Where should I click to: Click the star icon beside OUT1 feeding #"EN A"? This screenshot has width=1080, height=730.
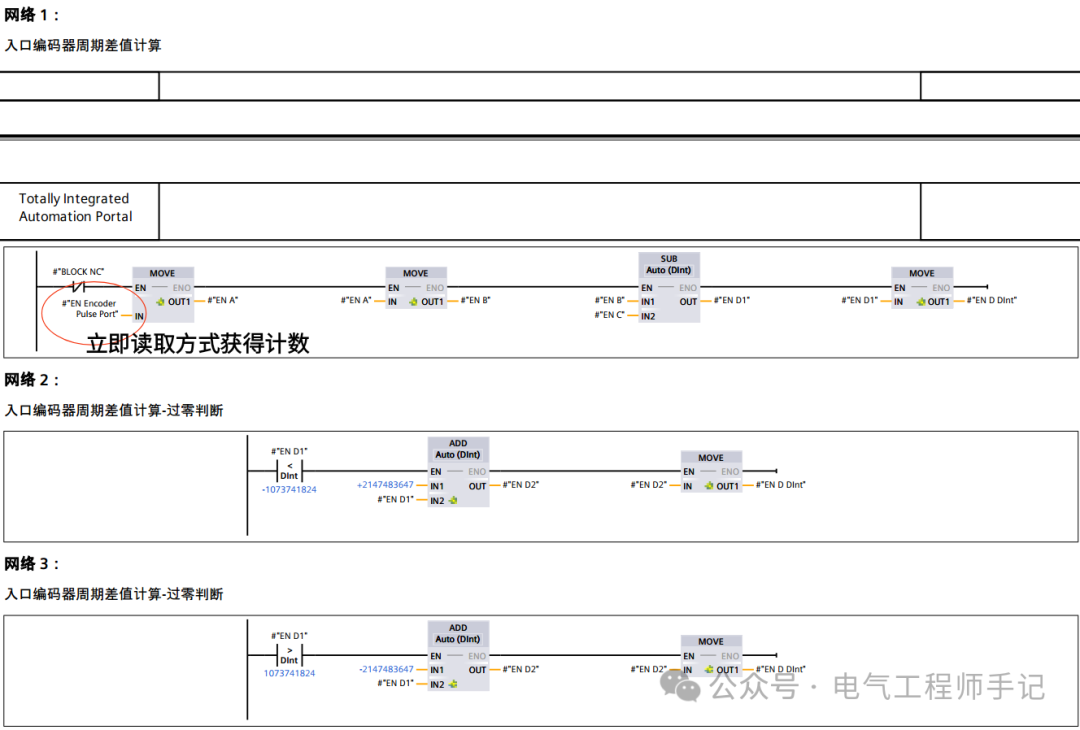coord(160,302)
